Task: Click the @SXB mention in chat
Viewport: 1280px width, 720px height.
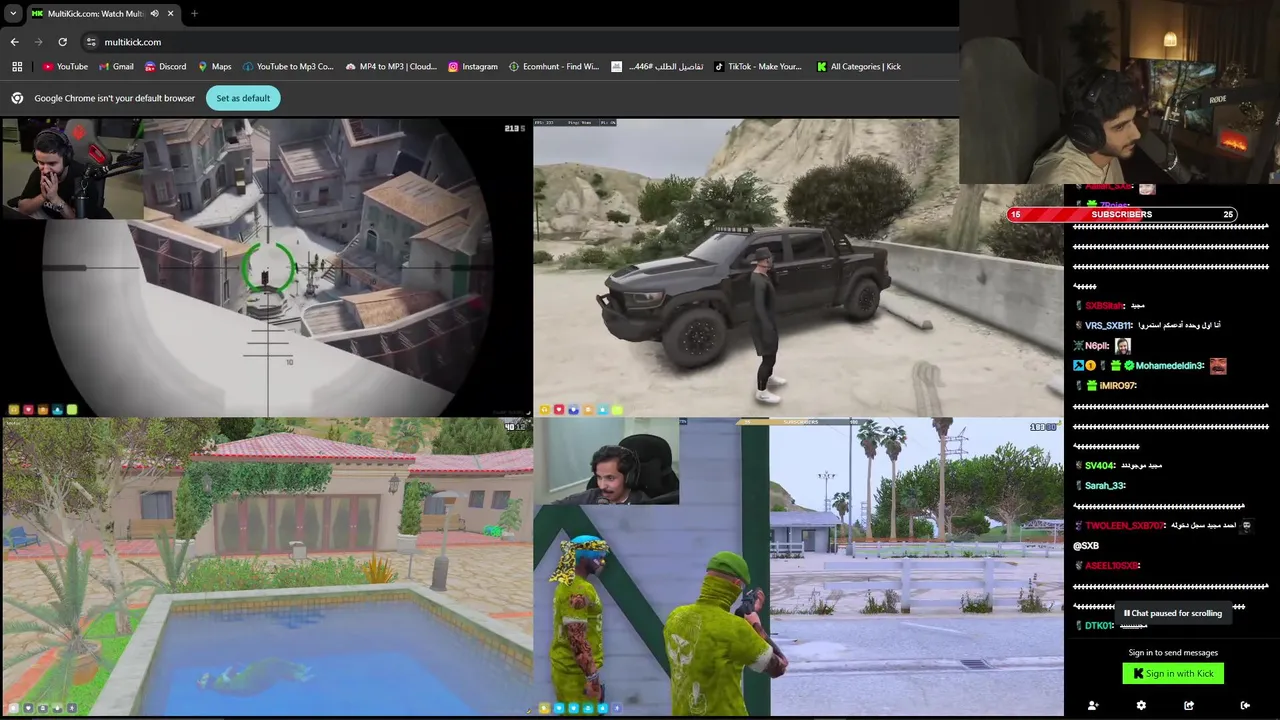Action: coord(1086,546)
